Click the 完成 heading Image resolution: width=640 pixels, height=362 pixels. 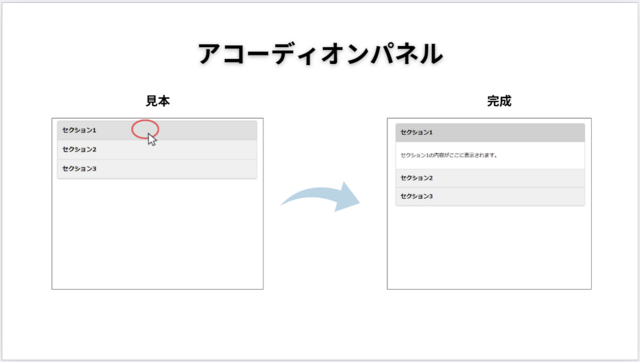499,101
